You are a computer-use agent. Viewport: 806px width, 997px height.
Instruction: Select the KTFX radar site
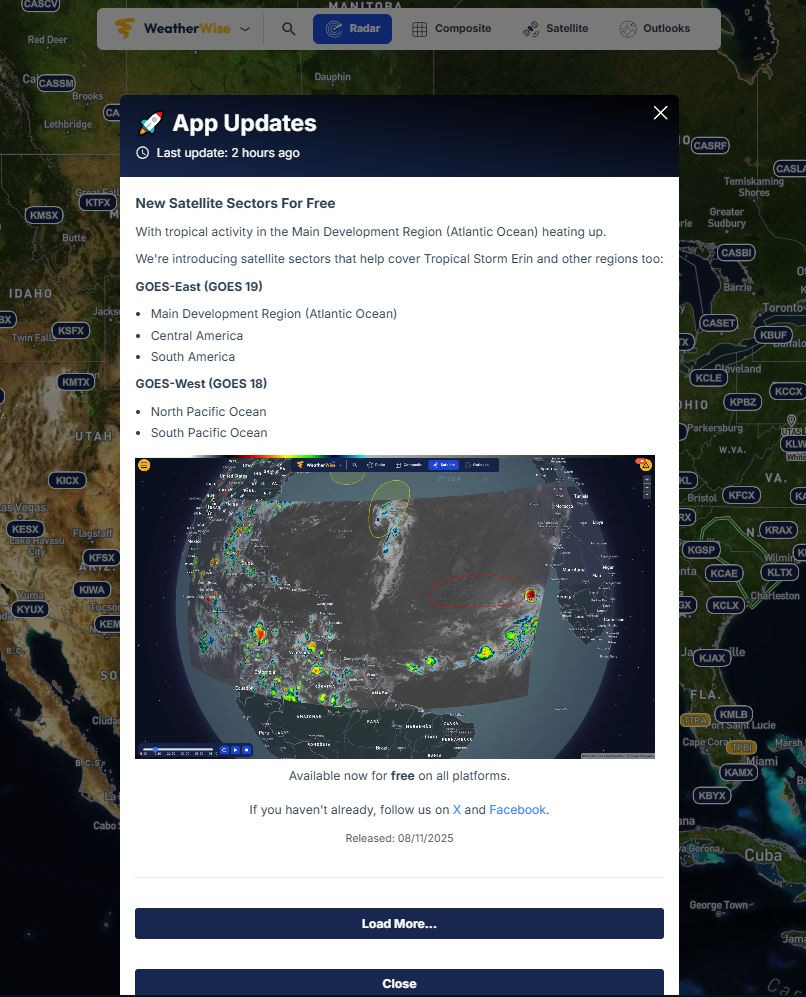pos(98,202)
